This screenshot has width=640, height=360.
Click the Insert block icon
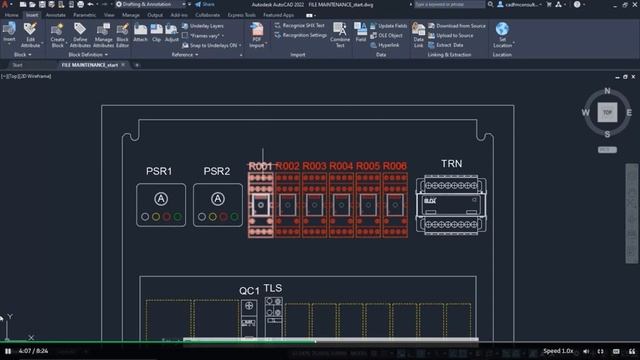(x=9, y=33)
